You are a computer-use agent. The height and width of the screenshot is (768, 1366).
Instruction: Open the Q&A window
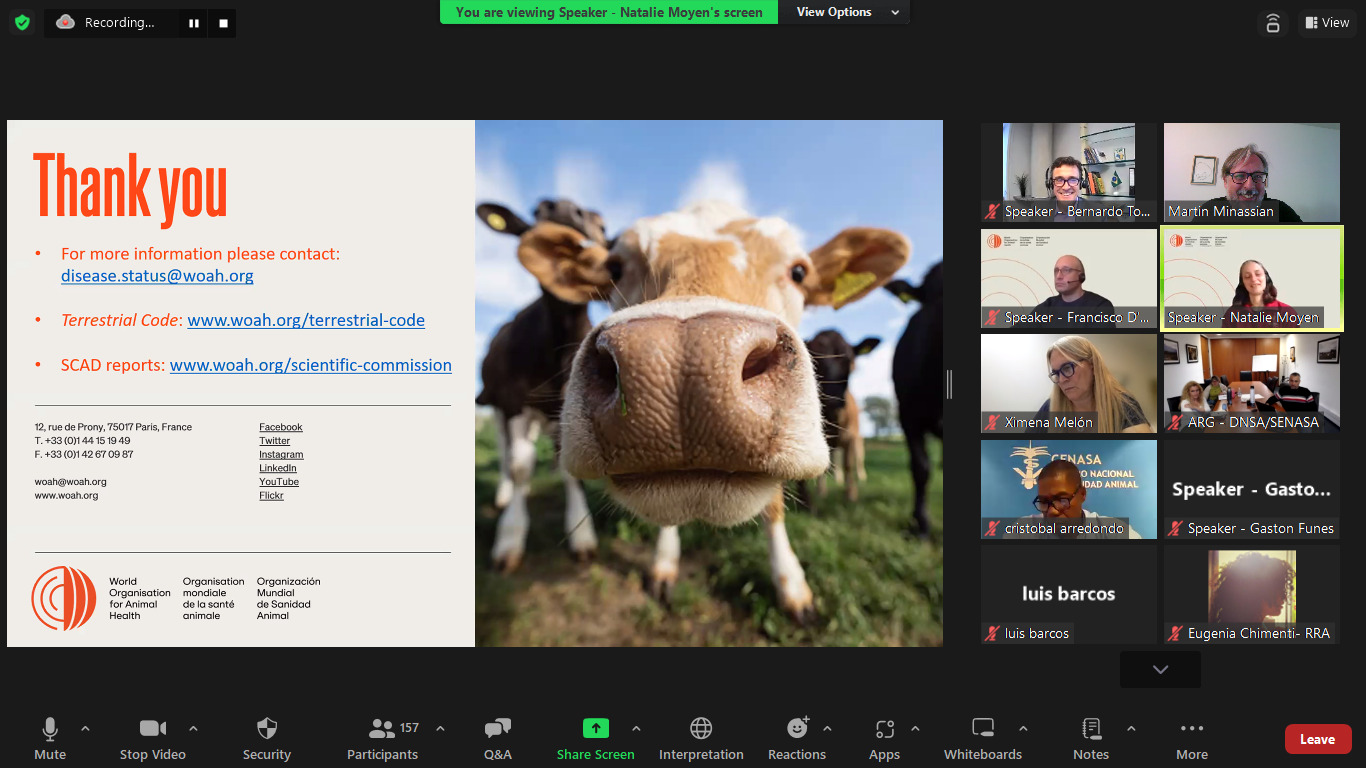497,739
